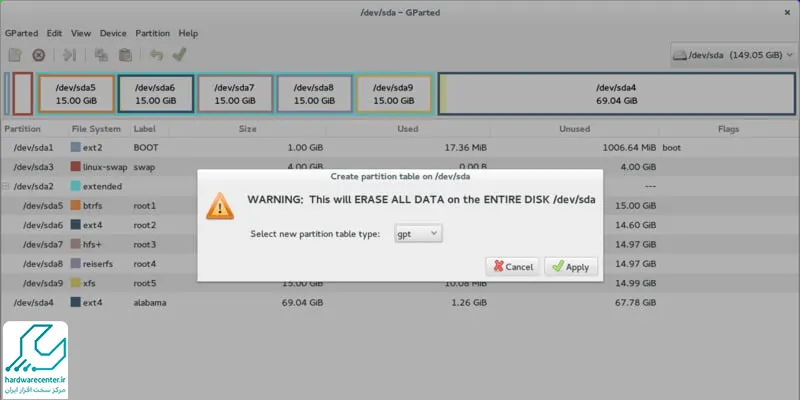Image resolution: width=800 pixels, height=400 pixels.
Task: Click the btrfs file system color swatch
Action: 76,206
